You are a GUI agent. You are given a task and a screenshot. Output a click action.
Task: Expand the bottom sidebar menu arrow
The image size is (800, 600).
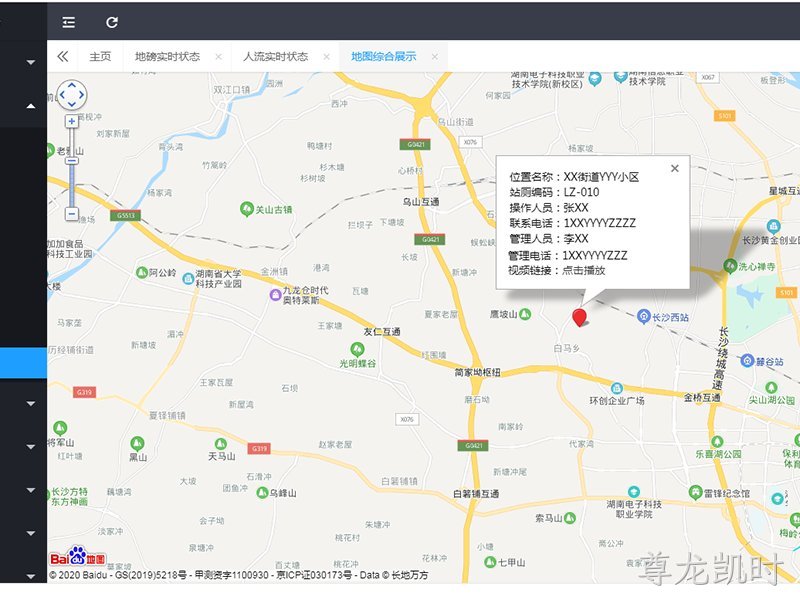pos(31,577)
